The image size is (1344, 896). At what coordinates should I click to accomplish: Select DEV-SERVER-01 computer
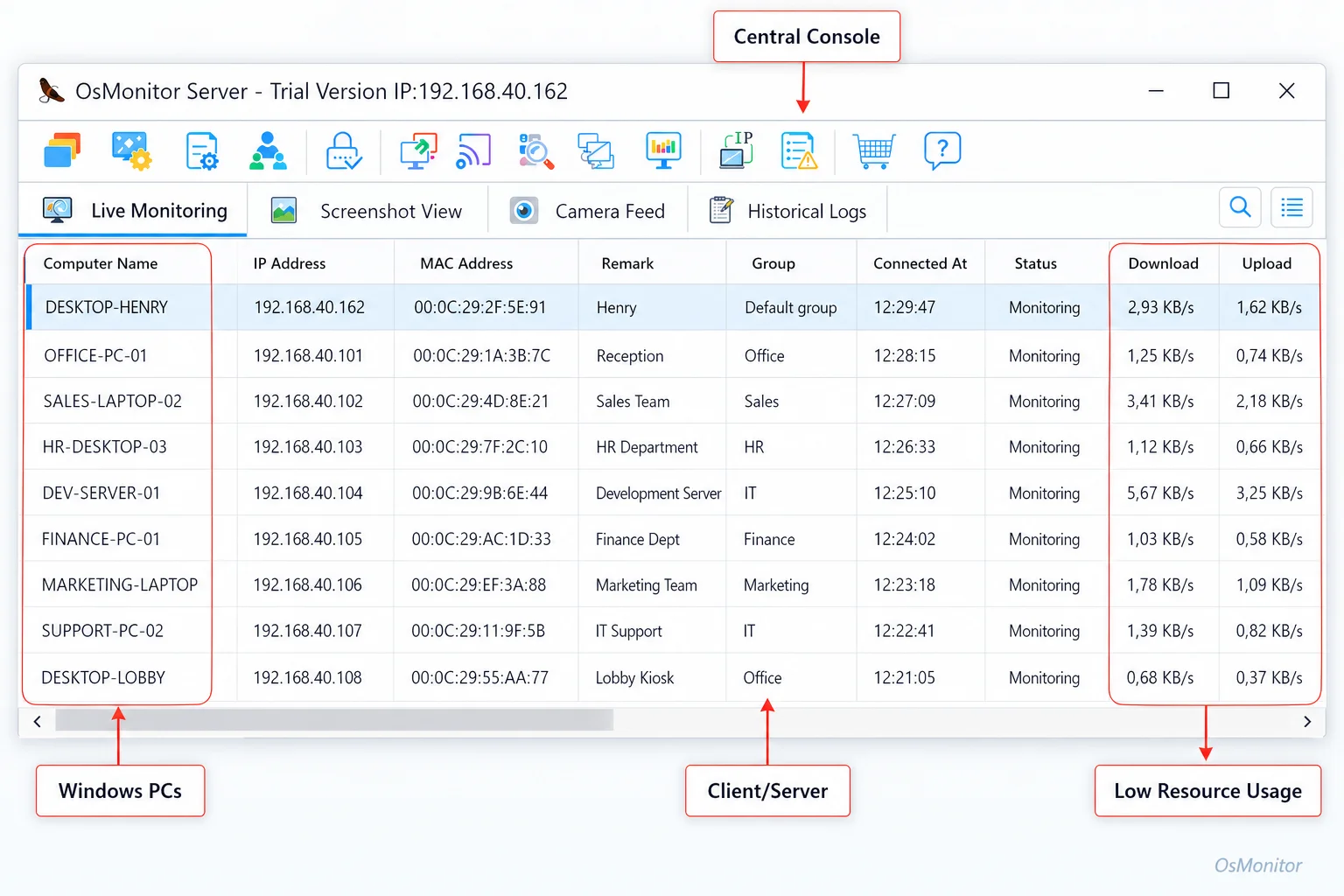[x=101, y=493]
